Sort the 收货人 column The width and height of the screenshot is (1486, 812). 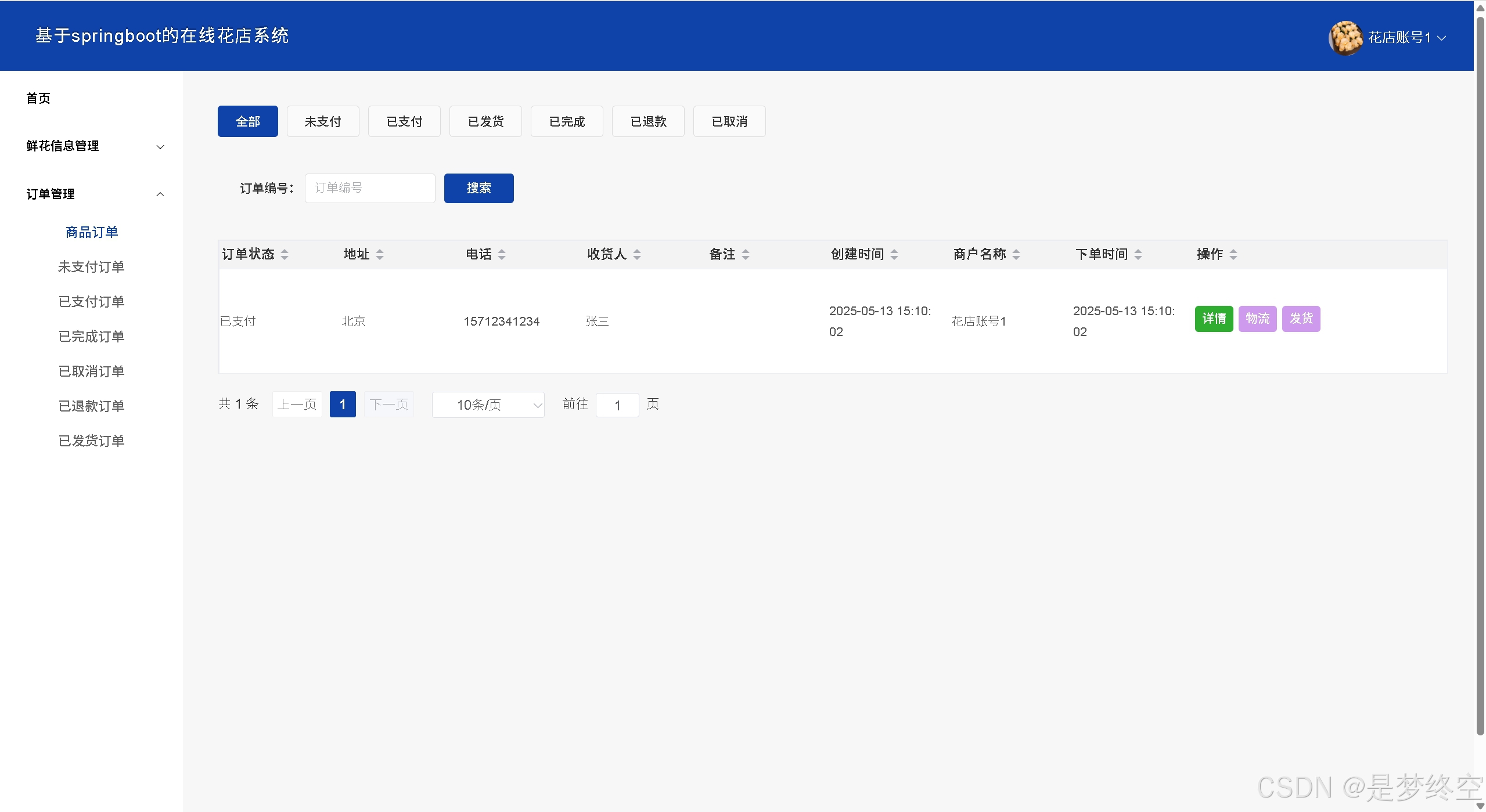tap(636, 254)
